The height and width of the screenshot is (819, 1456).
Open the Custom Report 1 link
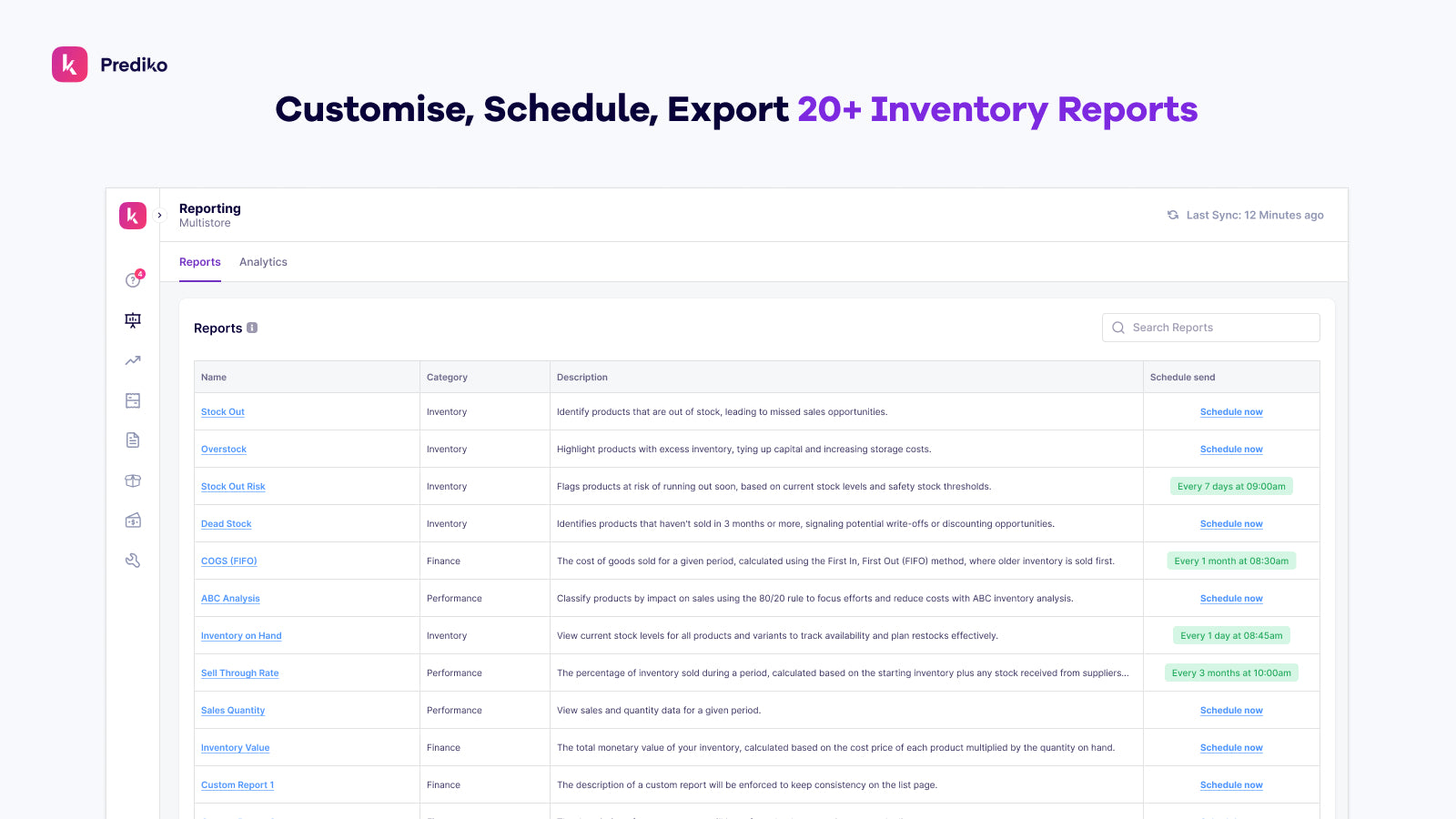point(238,785)
